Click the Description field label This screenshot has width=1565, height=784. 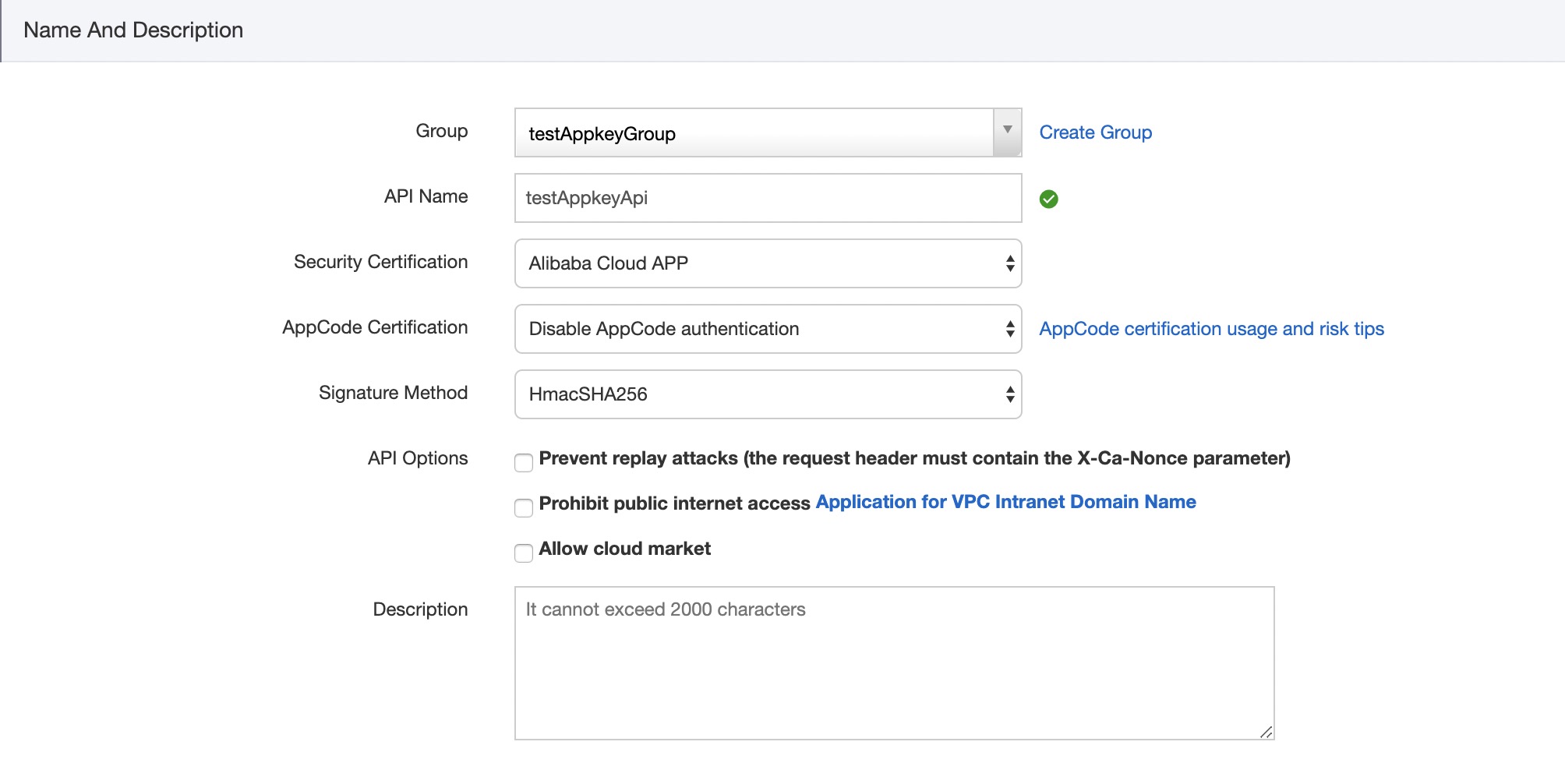point(420,609)
